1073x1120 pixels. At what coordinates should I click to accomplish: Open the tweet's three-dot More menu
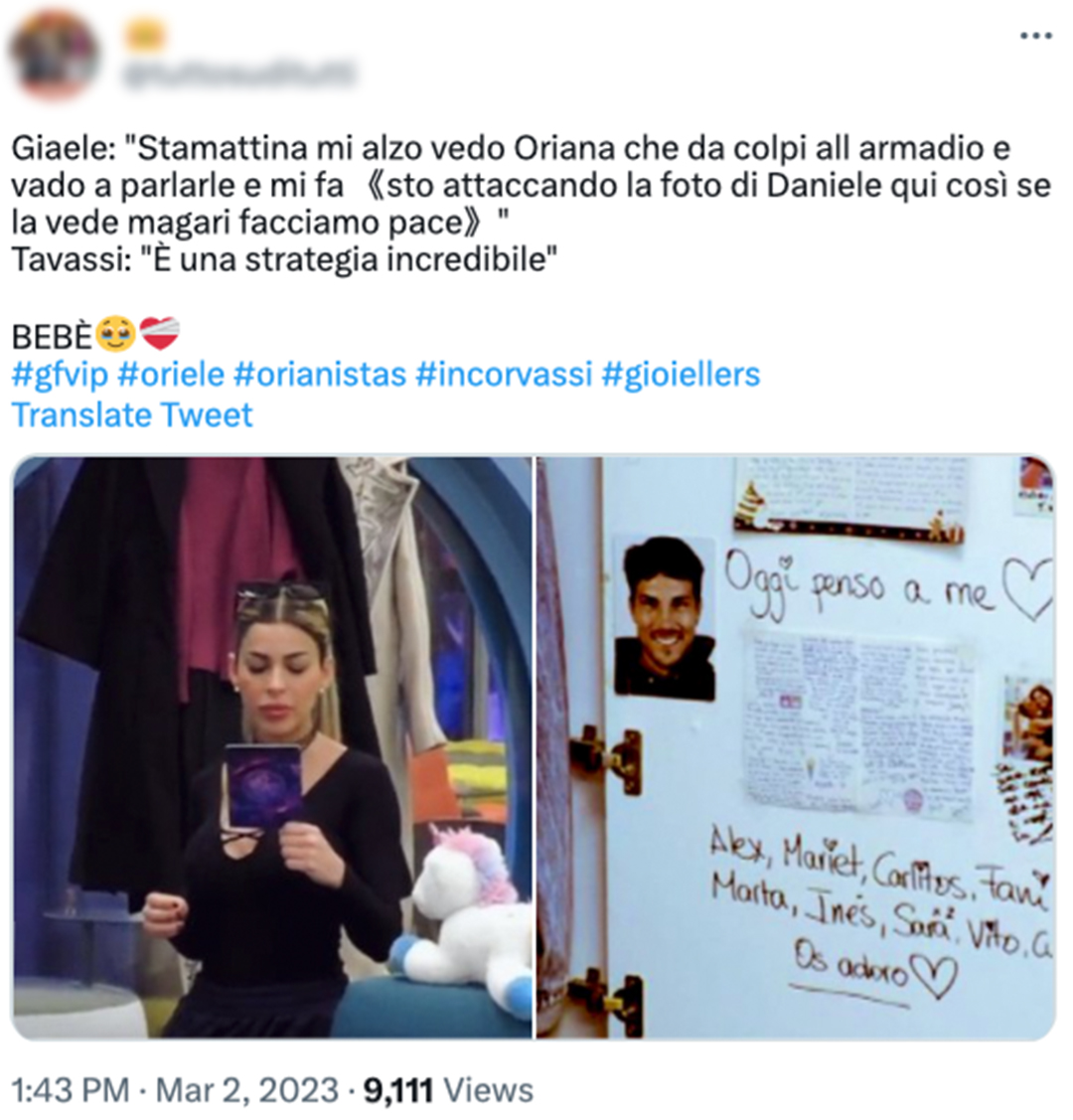point(1036,36)
